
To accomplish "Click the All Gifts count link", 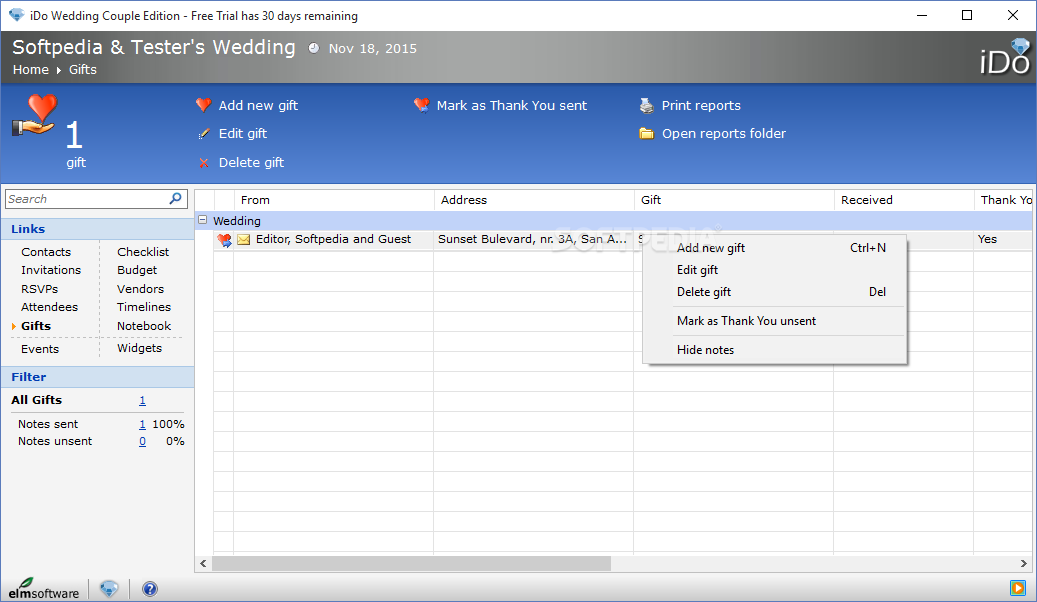I will 142,400.
